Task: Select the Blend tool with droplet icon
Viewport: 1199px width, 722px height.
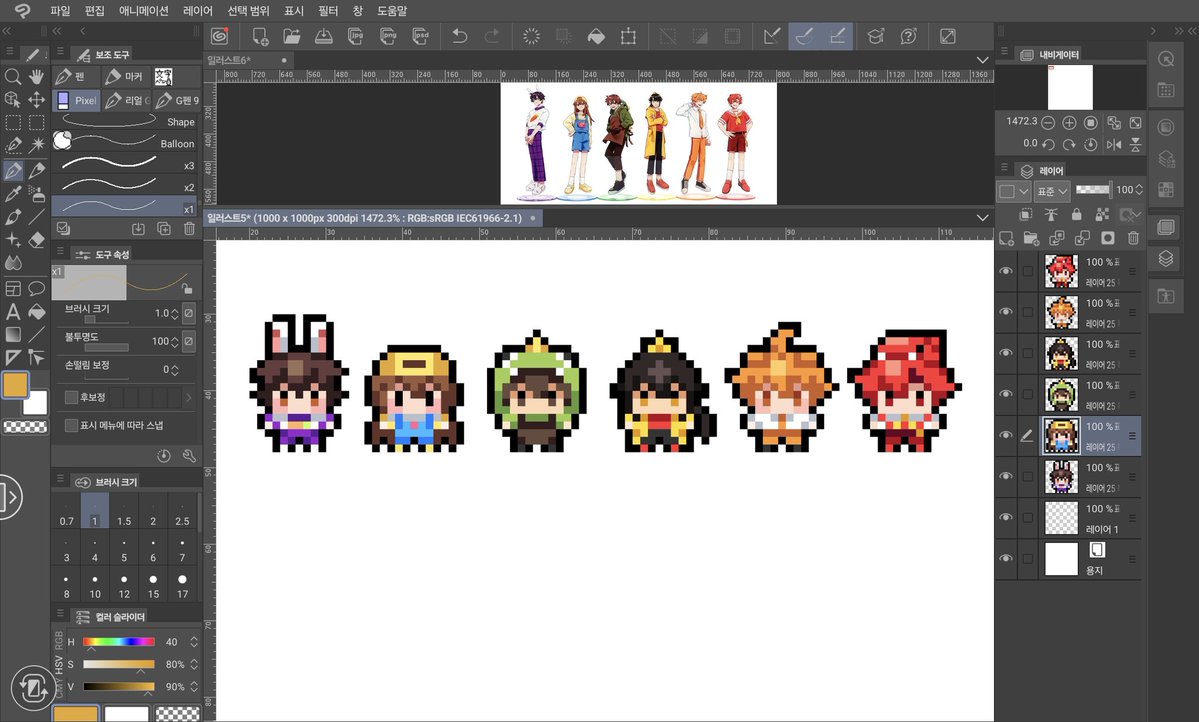Action: pos(12,263)
